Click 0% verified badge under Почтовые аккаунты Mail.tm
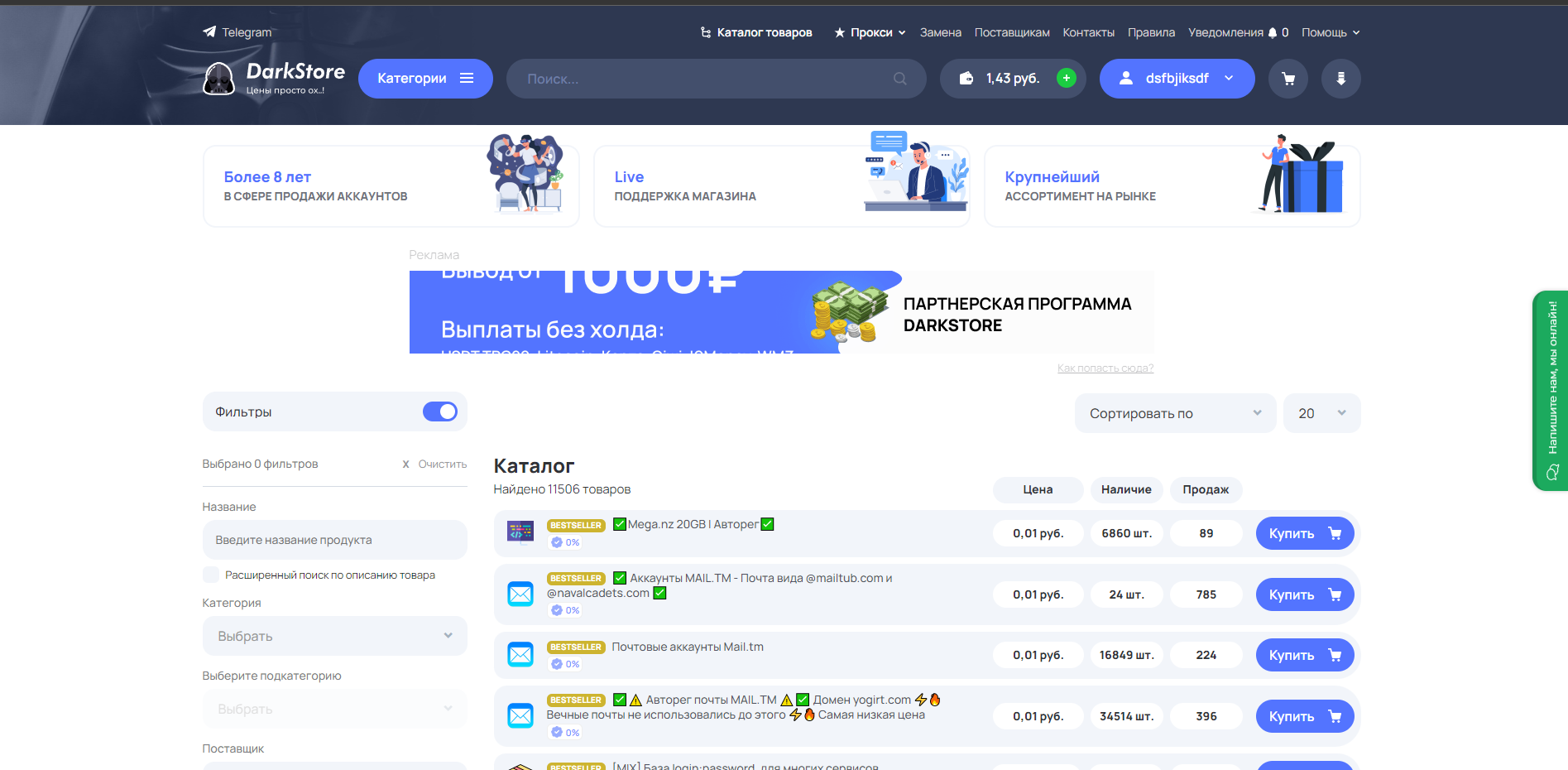This screenshot has height=770, width=1568. (x=566, y=664)
